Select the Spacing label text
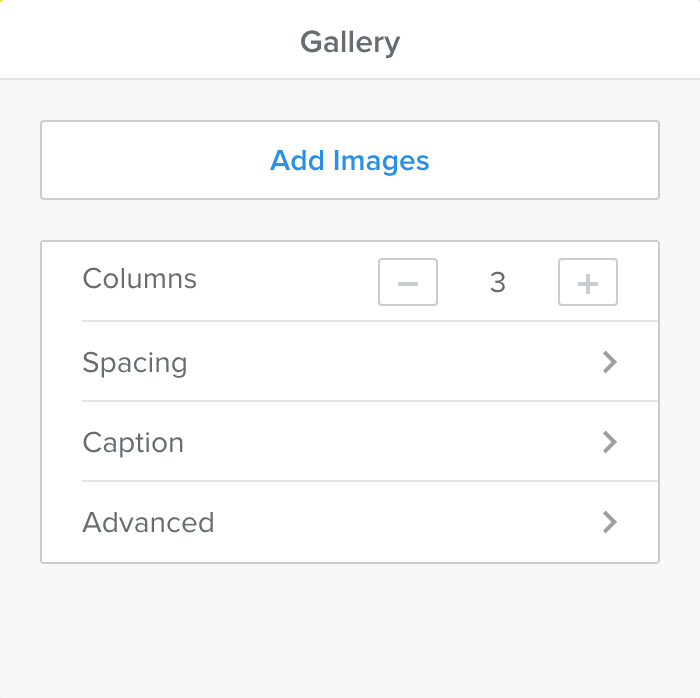700x698 pixels. [135, 362]
